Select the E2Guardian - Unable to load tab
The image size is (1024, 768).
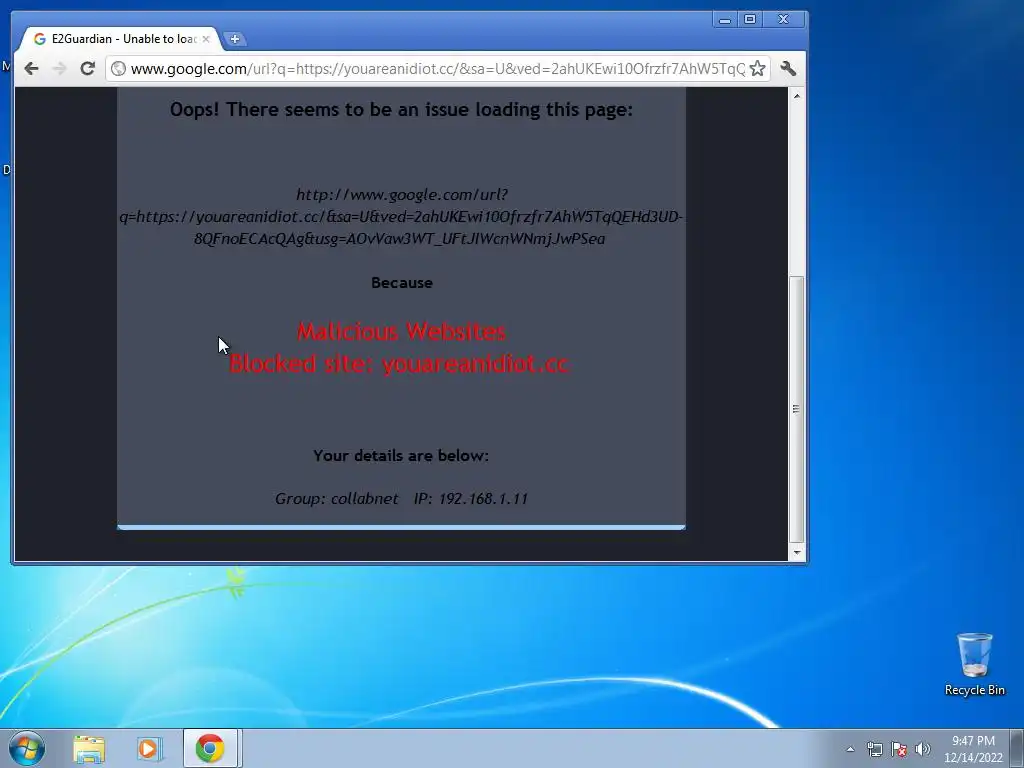(x=121, y=39)
